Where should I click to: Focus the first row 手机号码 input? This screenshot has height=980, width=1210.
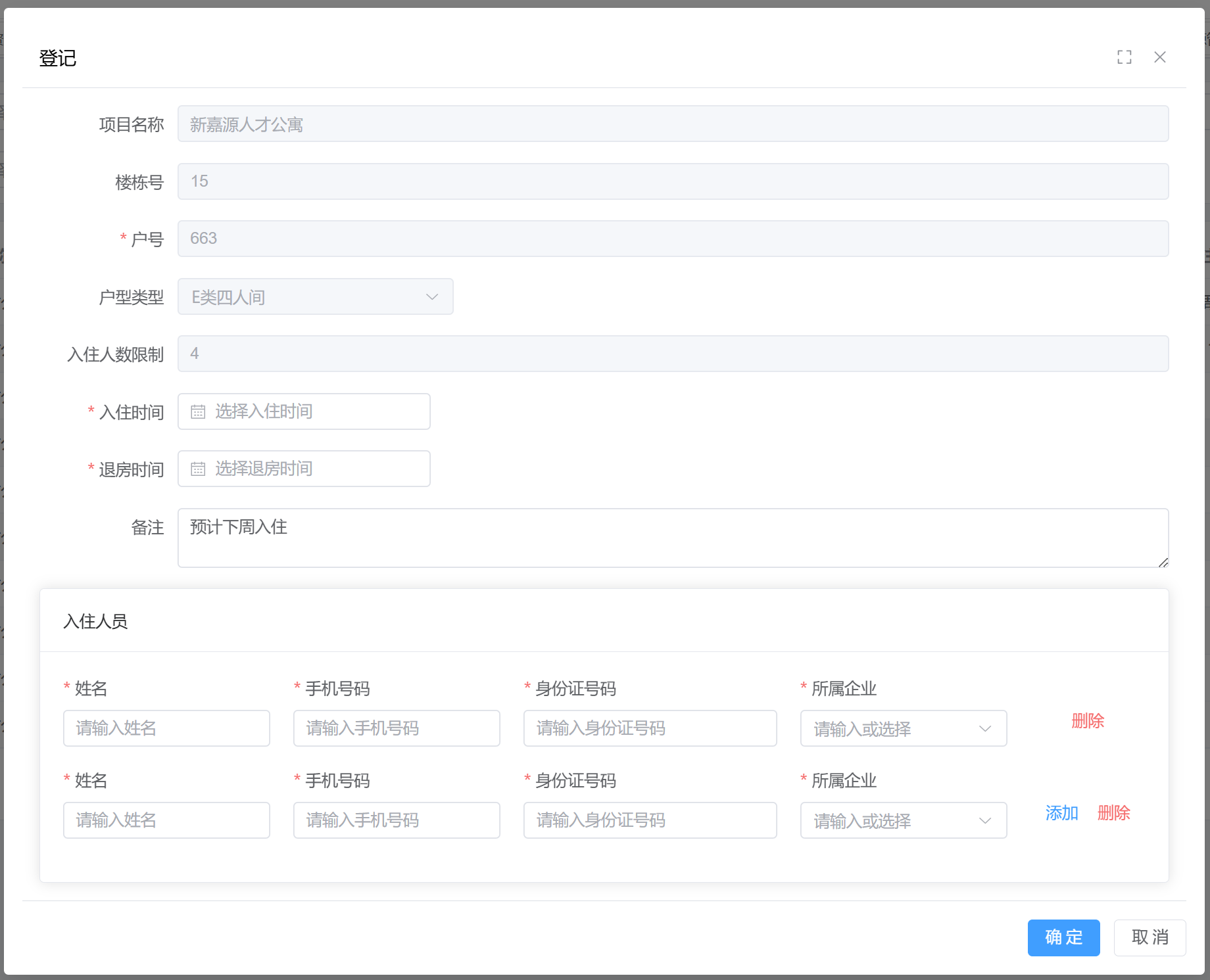[x=397, y=728]
